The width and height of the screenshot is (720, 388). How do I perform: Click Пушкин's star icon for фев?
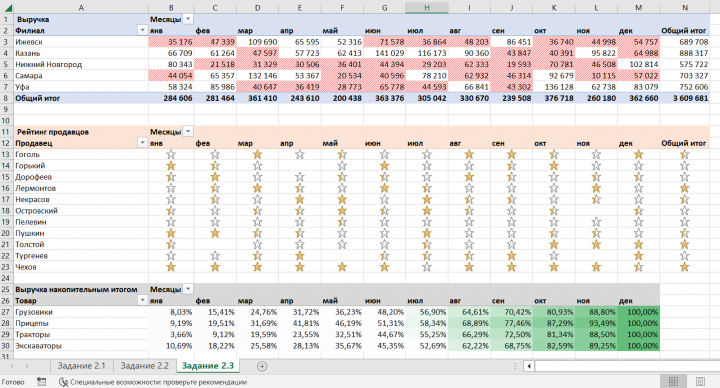pyautogui.click(x=215, y=233)
